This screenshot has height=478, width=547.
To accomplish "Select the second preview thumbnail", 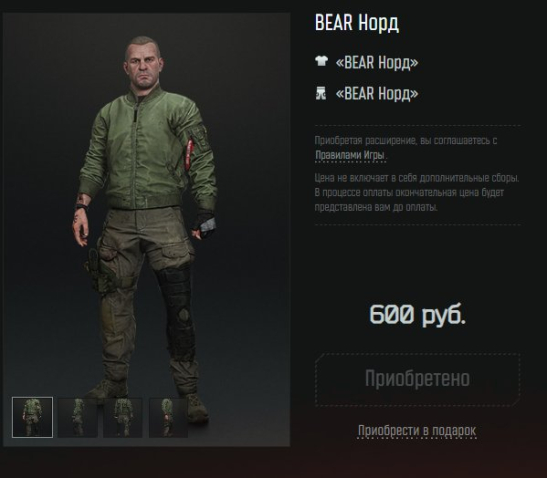I will [x=77, y=418].
